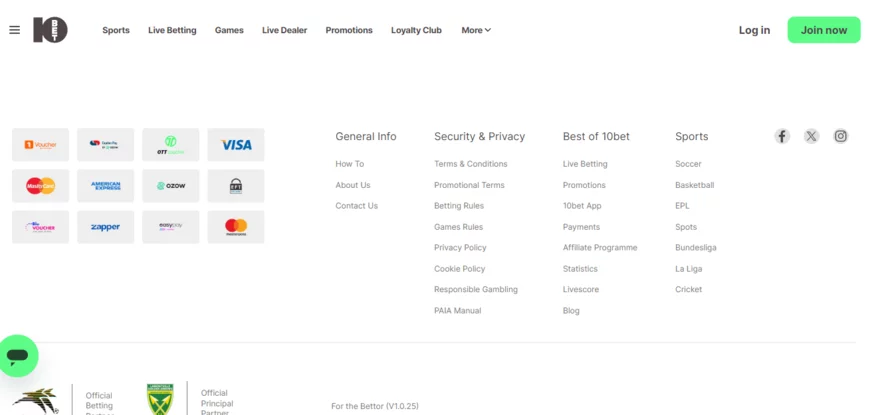Click the Ozow payment tile

[171, 186]
